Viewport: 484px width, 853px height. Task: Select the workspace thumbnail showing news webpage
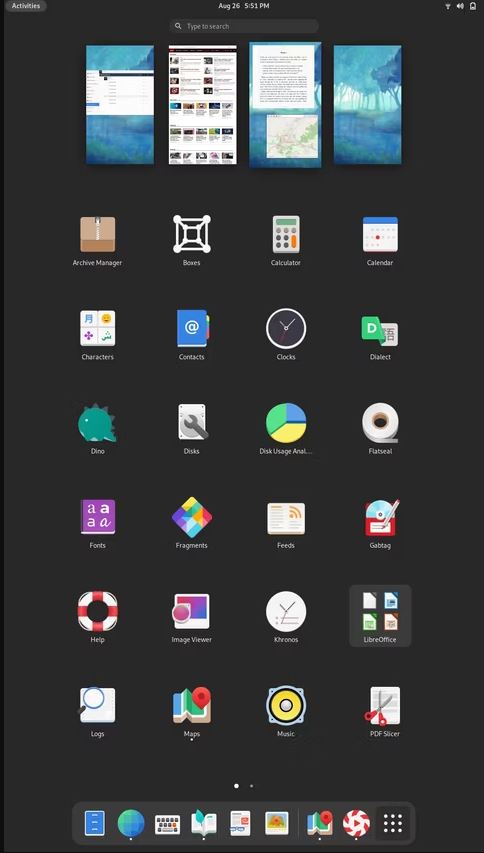coord(203,104)
